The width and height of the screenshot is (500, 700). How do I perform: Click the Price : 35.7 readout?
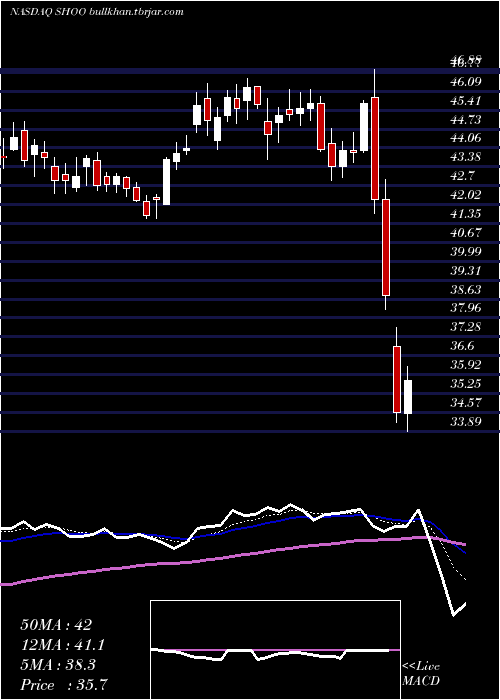[63, 685]
